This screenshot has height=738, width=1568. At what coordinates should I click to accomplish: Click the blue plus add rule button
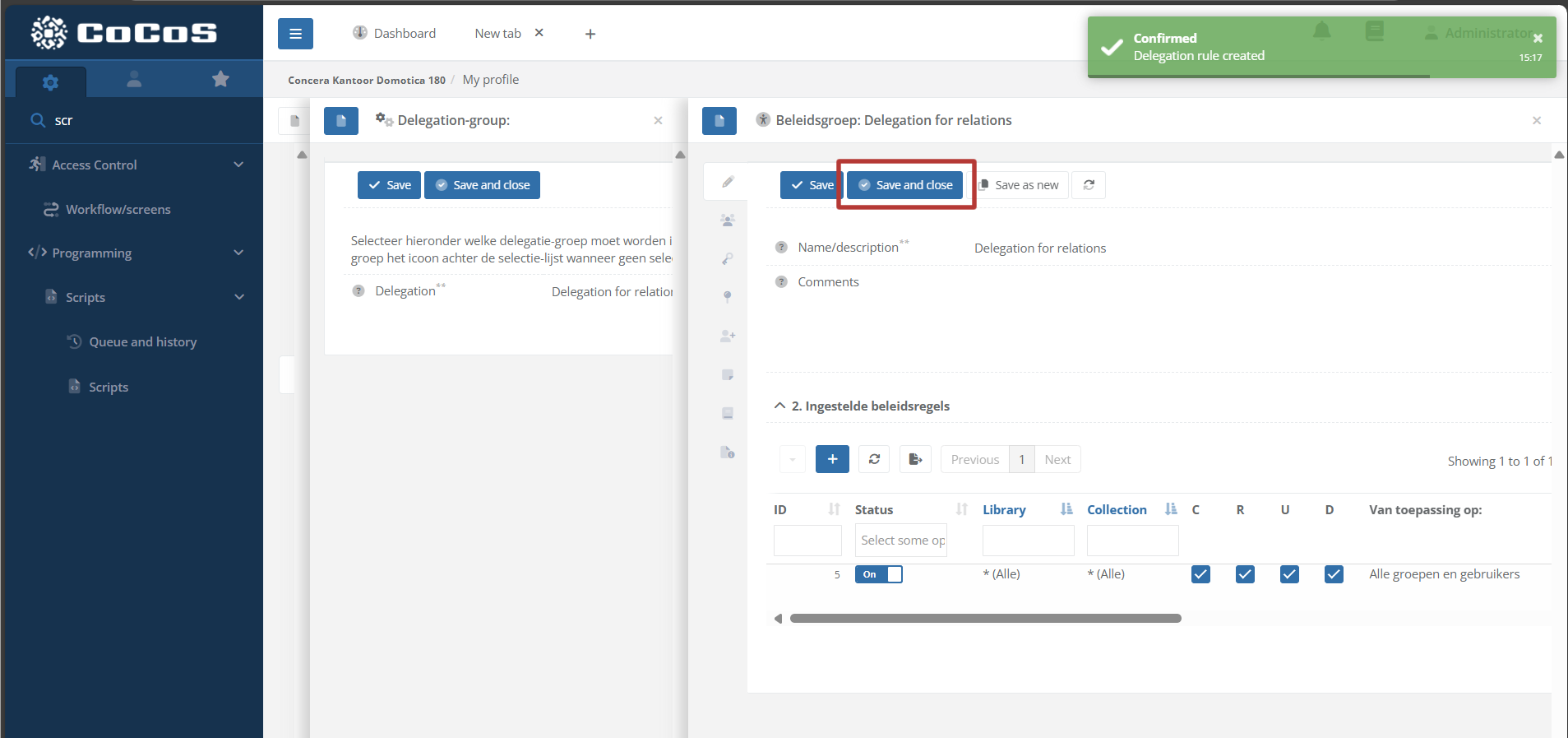(x=832, y=459)
